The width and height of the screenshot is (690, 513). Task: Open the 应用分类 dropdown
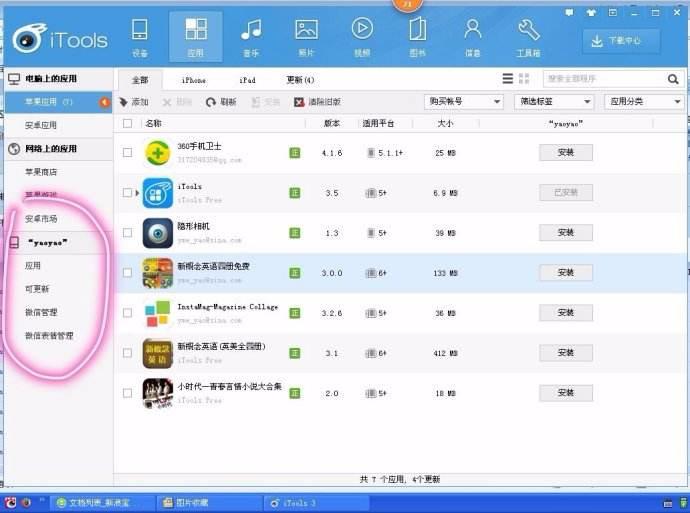tap(645, 102)
